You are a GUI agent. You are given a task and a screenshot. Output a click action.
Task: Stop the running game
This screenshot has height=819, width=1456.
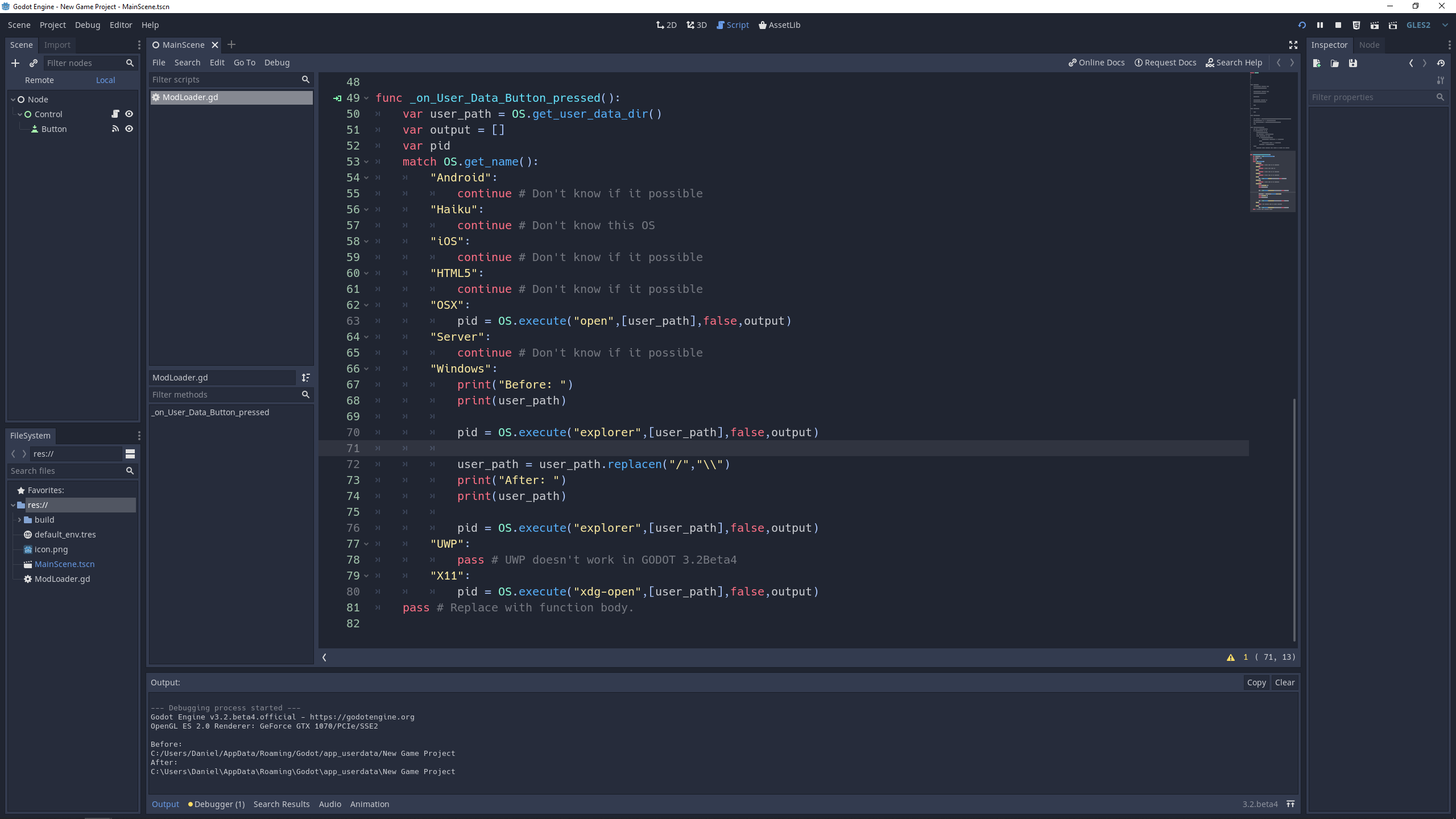(x=1338, y=25)
